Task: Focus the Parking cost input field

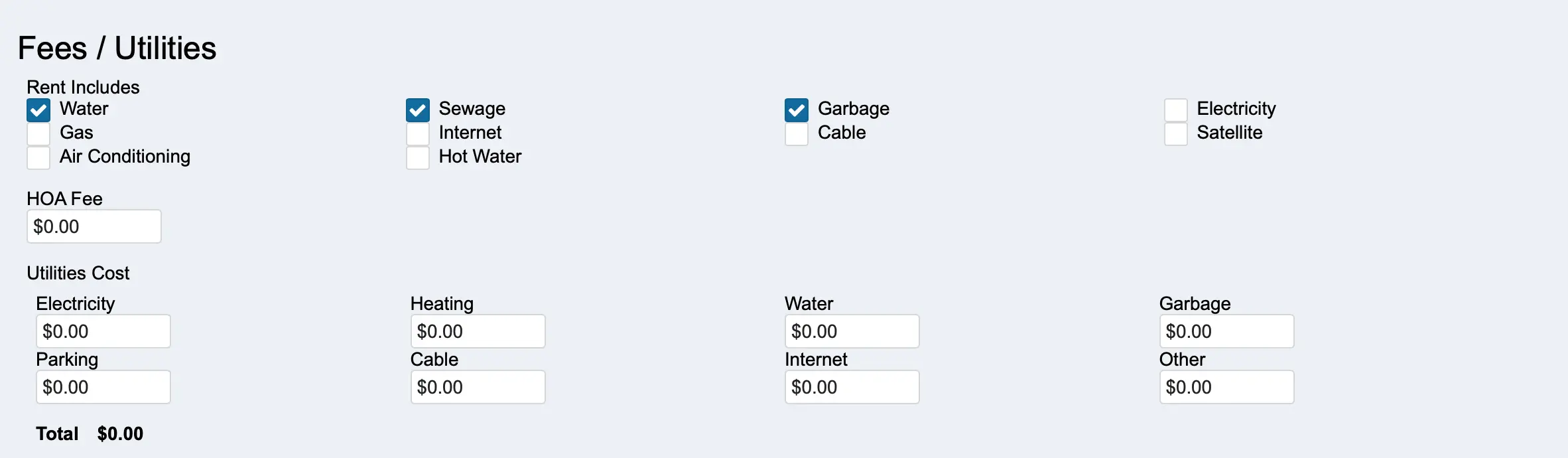Action: (103, 388)
